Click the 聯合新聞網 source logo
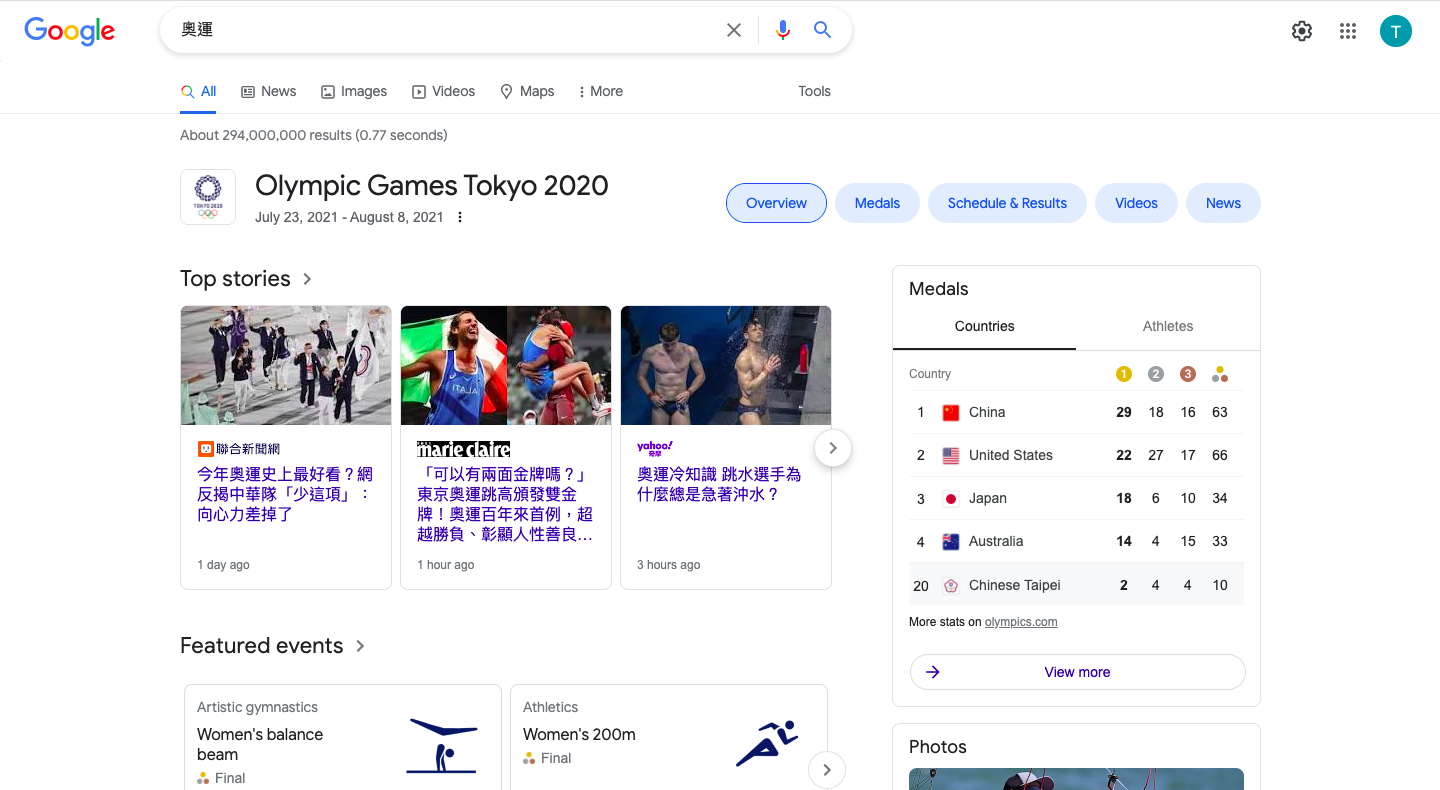1440x790 pixels. [x=239, y=449]
